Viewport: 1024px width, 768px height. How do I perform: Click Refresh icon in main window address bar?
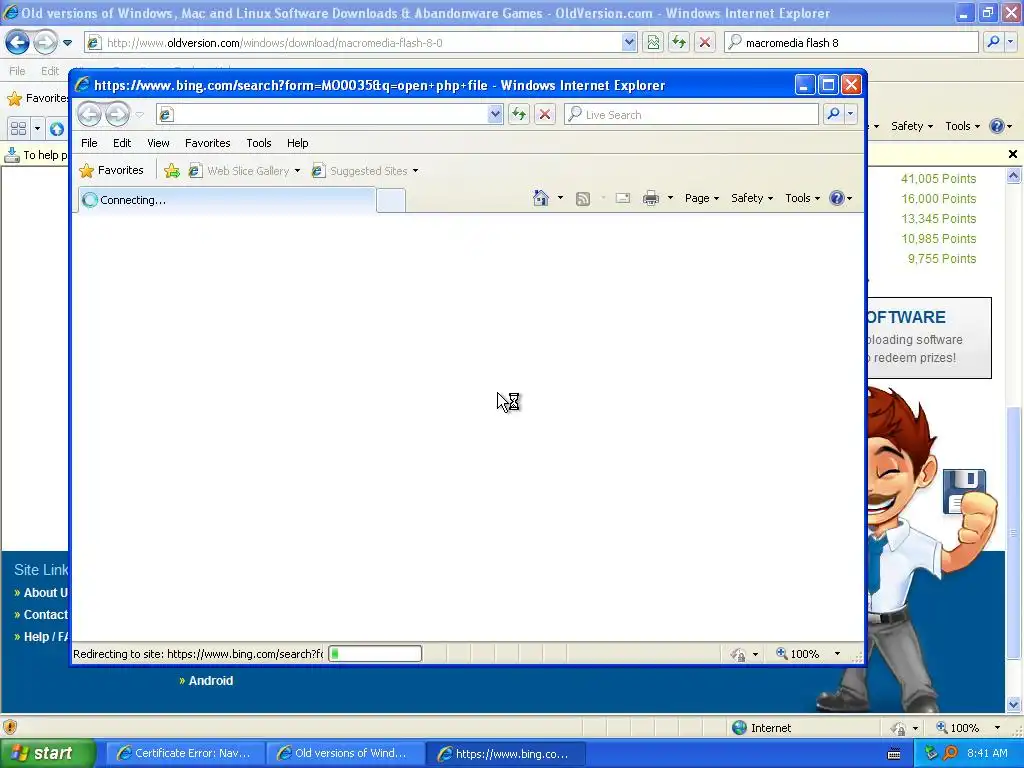click(x=679, y=42)
